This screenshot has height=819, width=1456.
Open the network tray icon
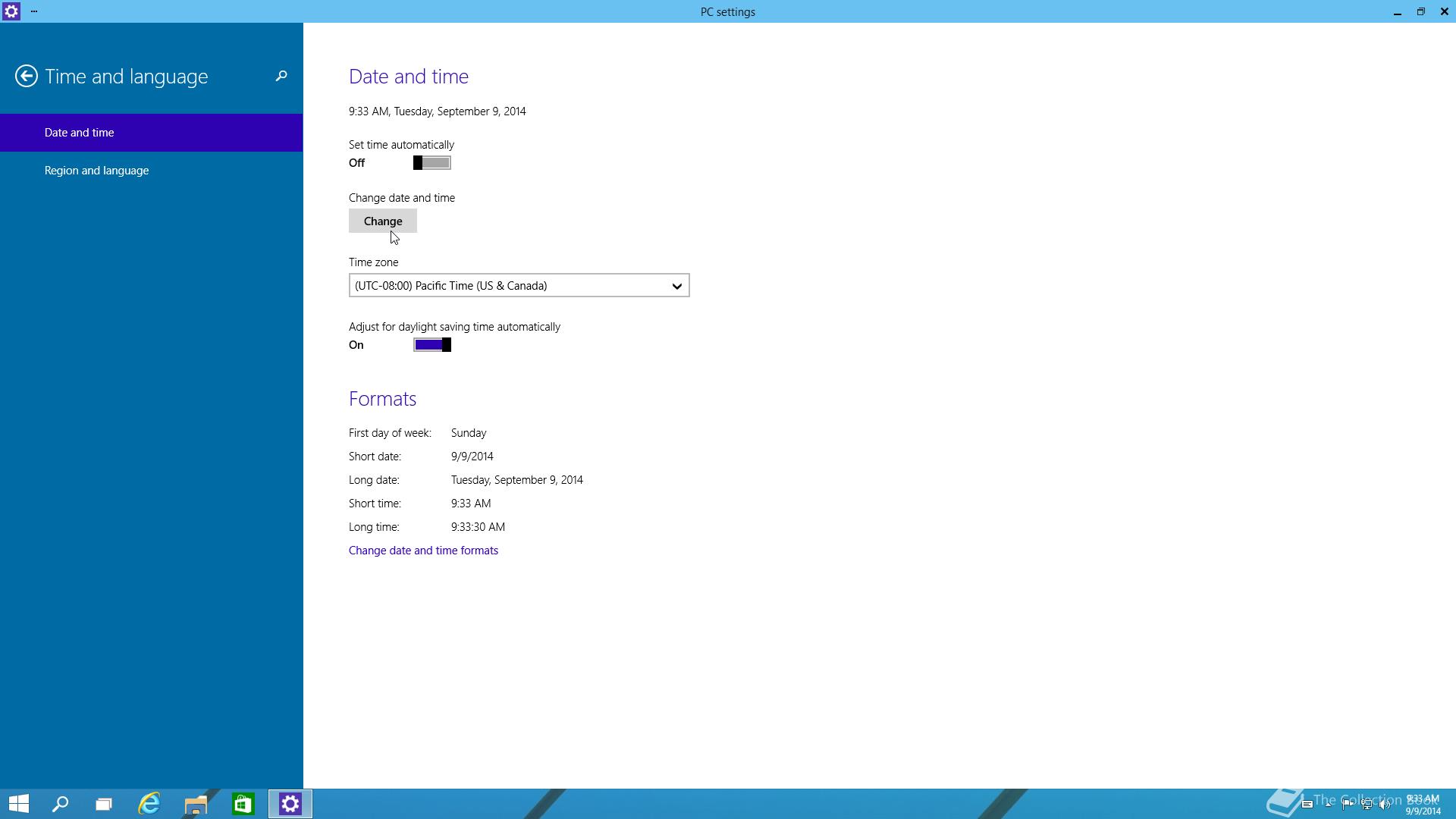pyautogui.click(x=1367, y=805)
